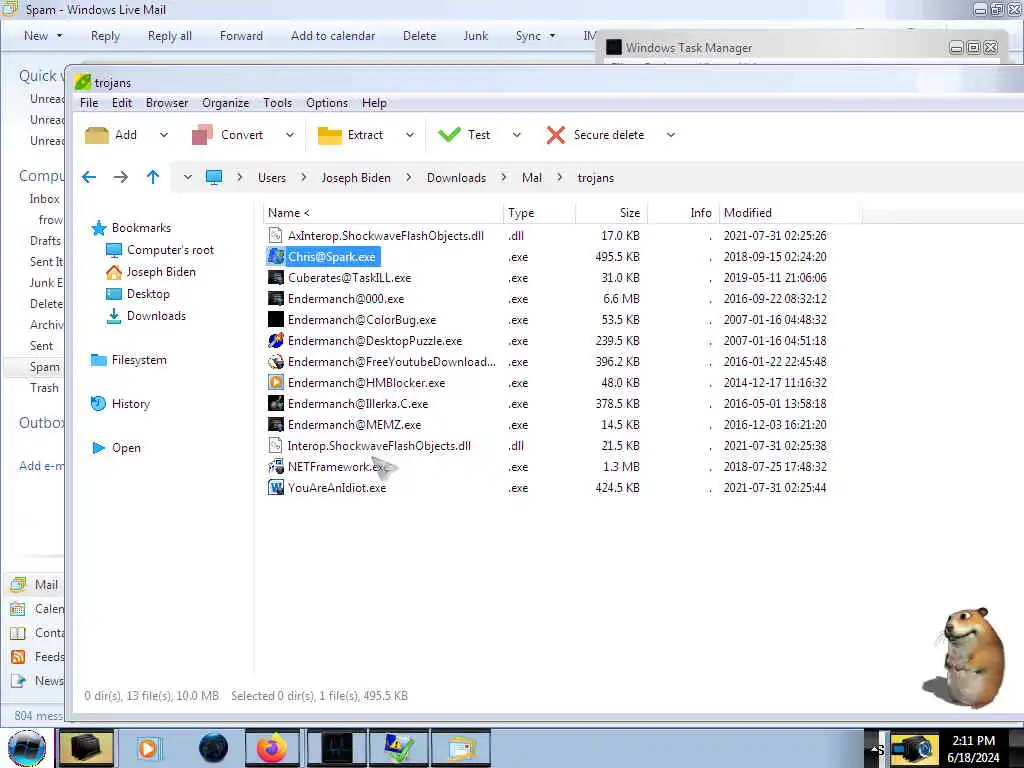Click Junk in Windows Live Mail toolbar
This screenshot has height=768, width=1024.
point(475,36)
